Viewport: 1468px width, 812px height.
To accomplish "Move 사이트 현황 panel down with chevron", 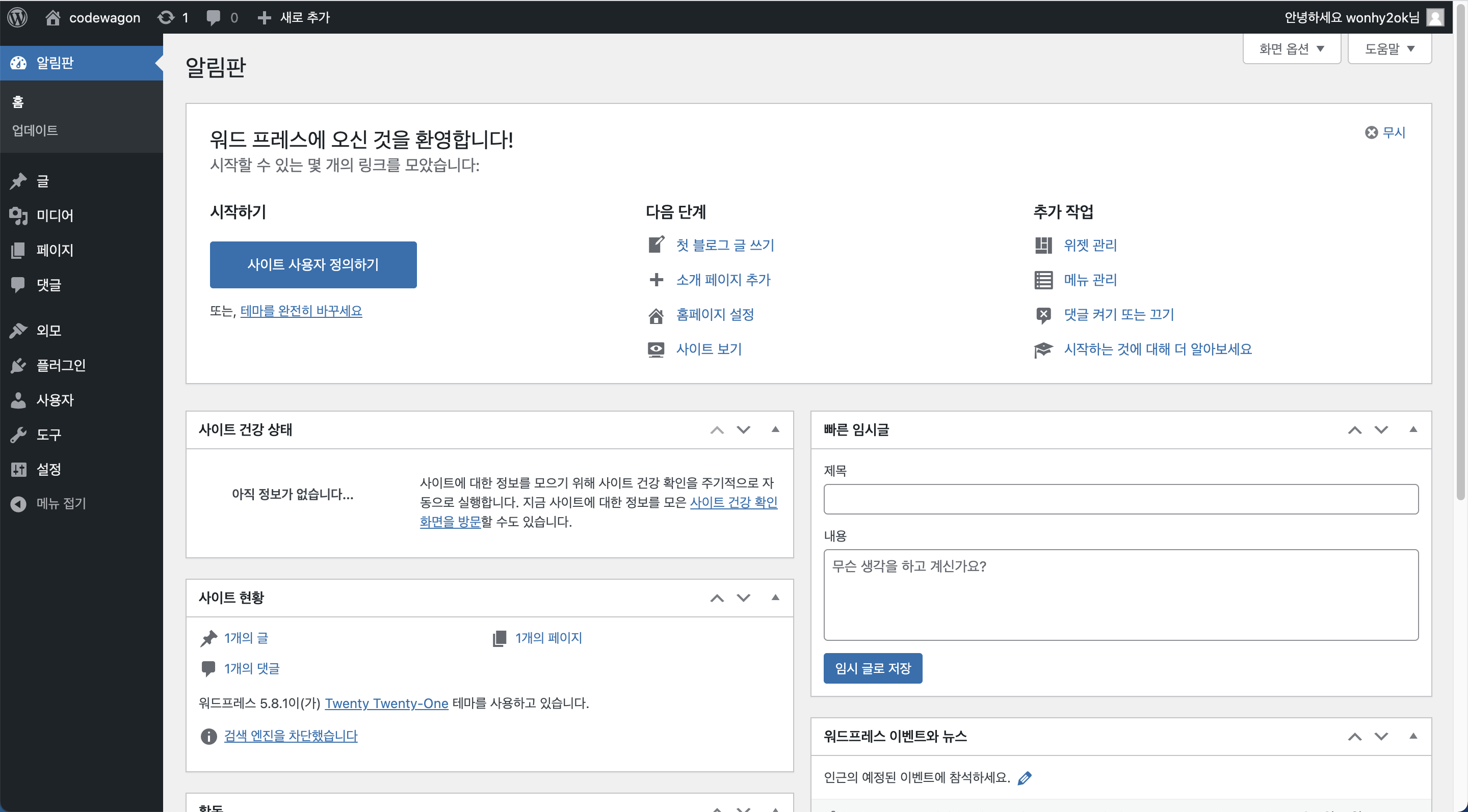I will click(743, 598).
